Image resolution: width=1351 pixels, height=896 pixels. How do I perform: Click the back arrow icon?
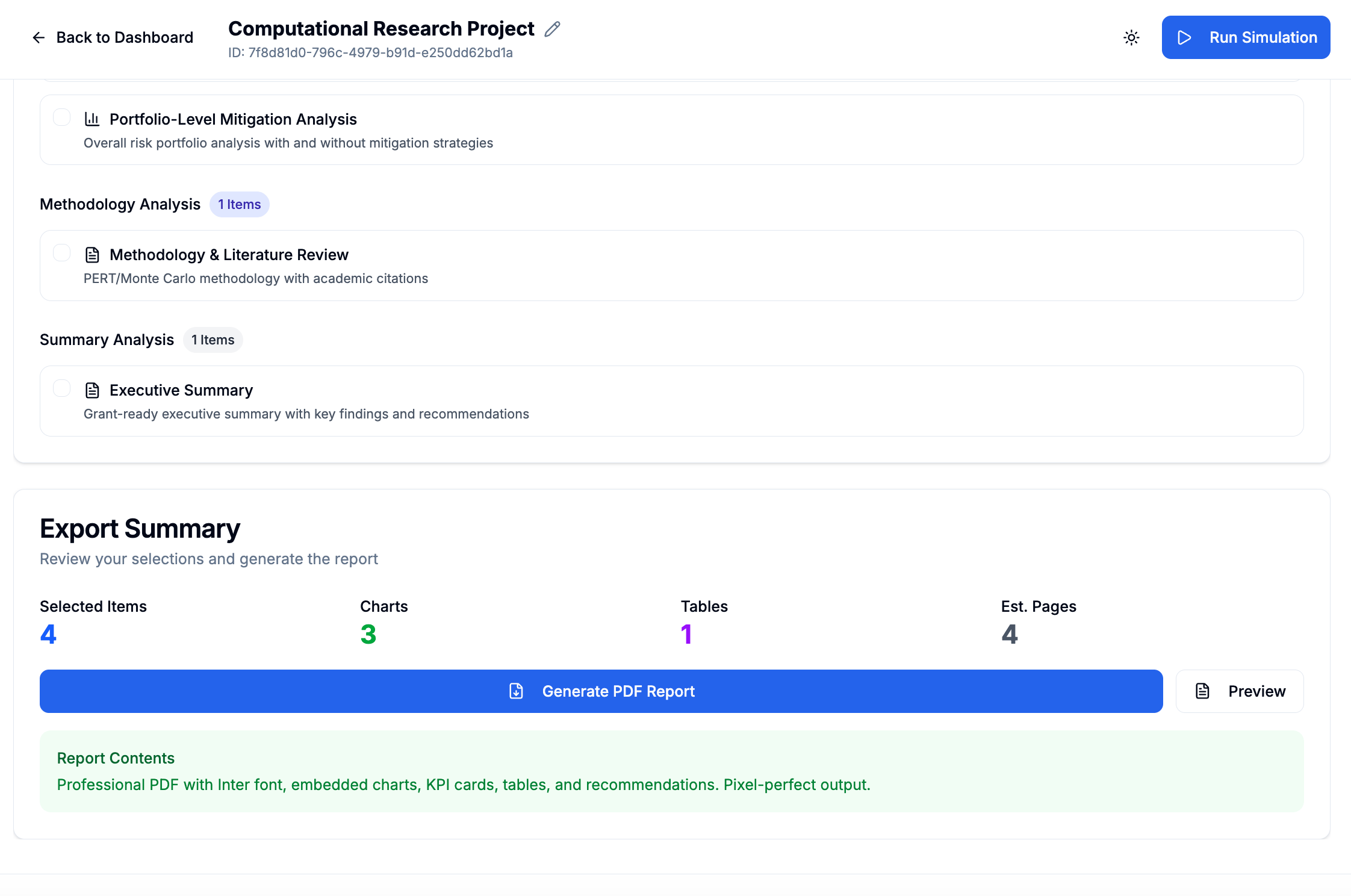point(39,38)
